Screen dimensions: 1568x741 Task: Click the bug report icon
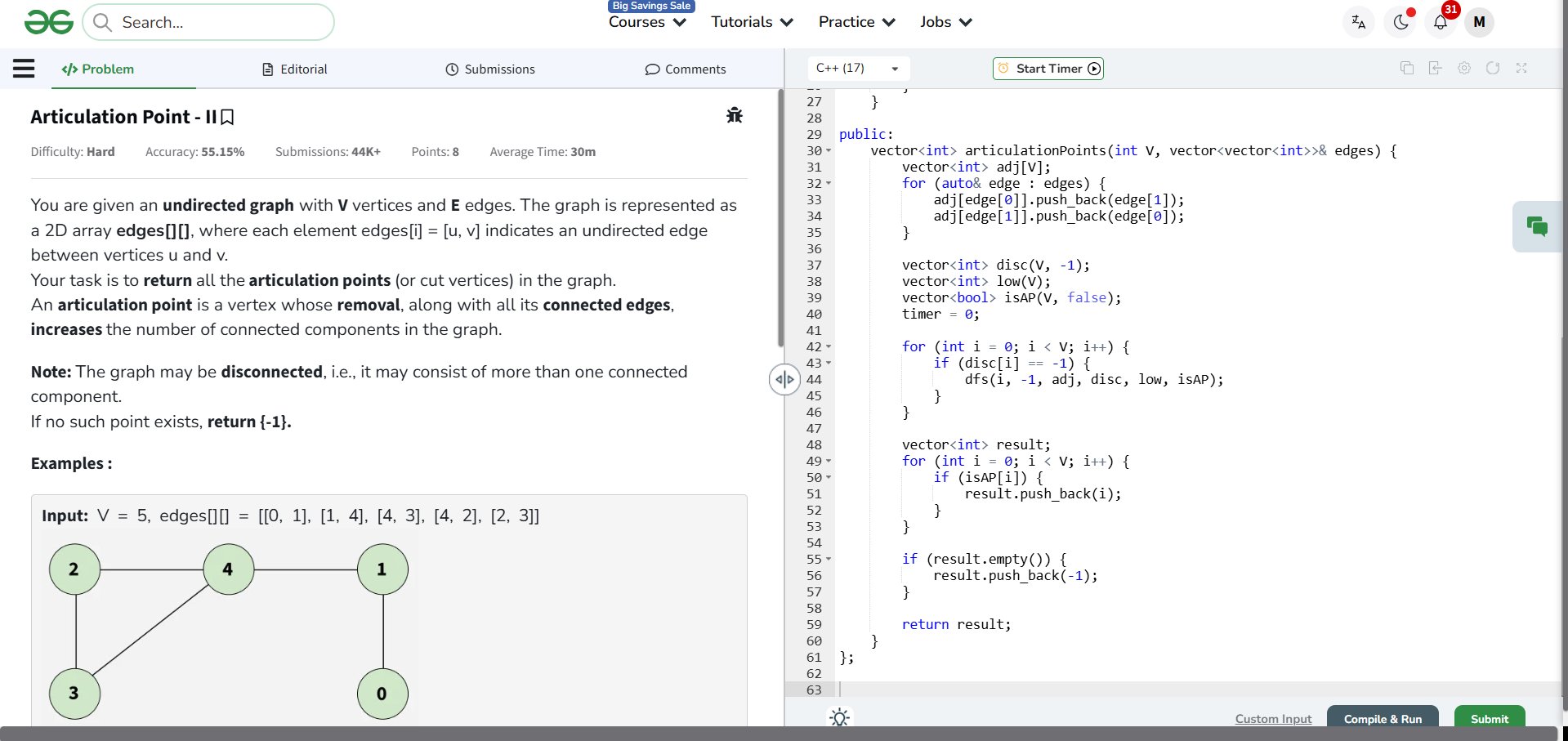pos(734,115)
